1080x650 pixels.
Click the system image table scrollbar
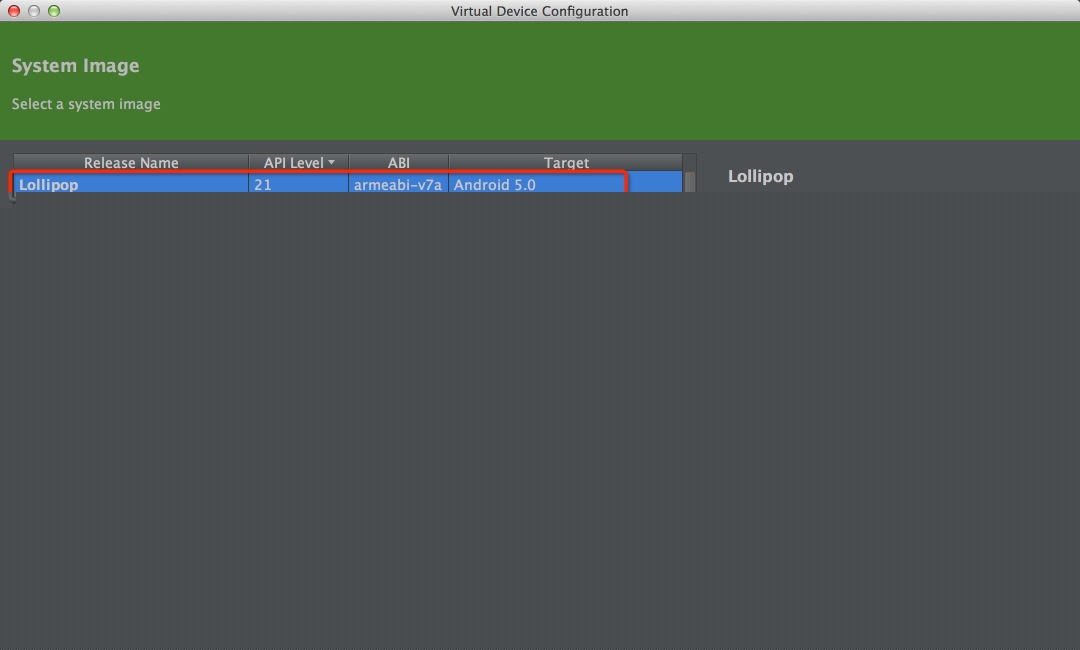coord(689,181)
